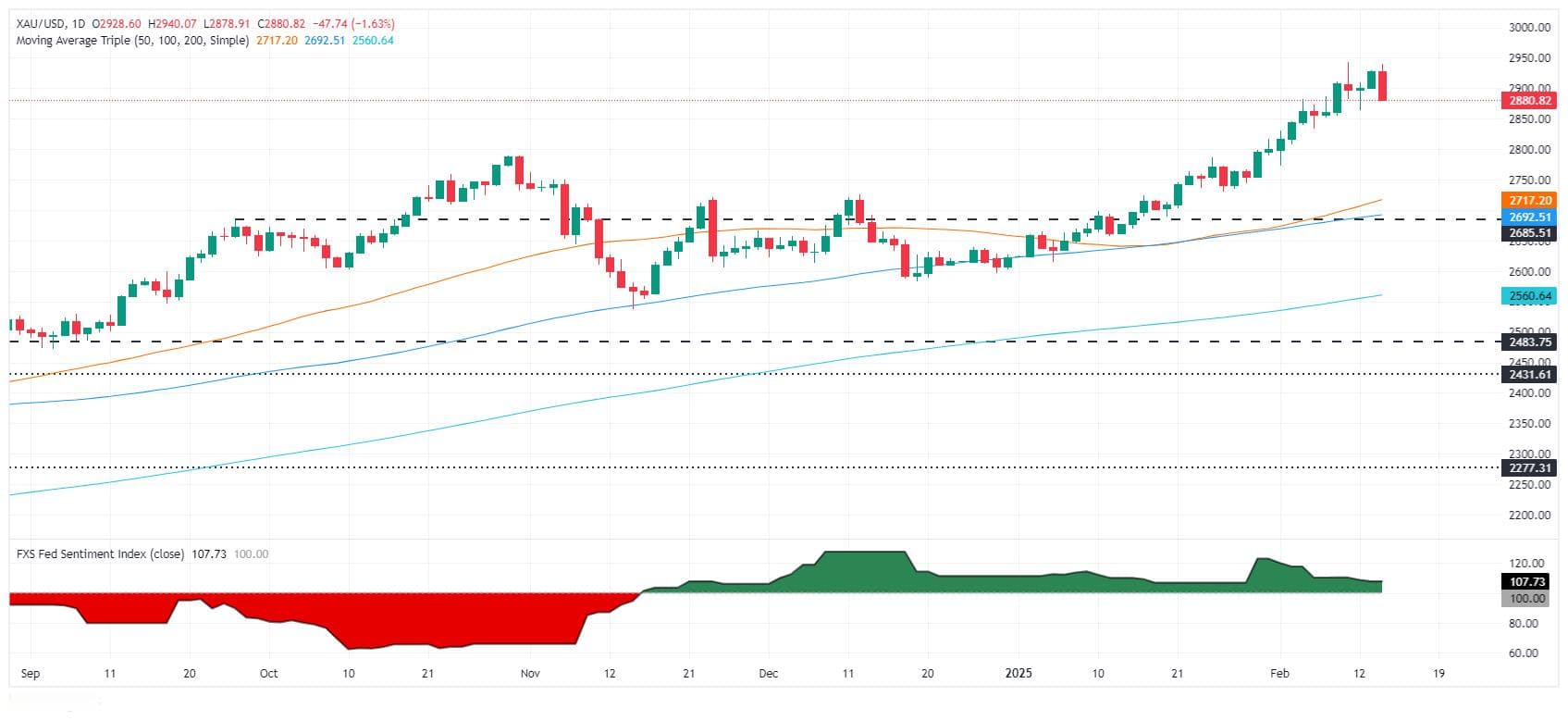The height and width of the screenshot is (721, 1568).
Task: Open the Moving Average Triple indicator legend
Action: (x=132, y=41)
